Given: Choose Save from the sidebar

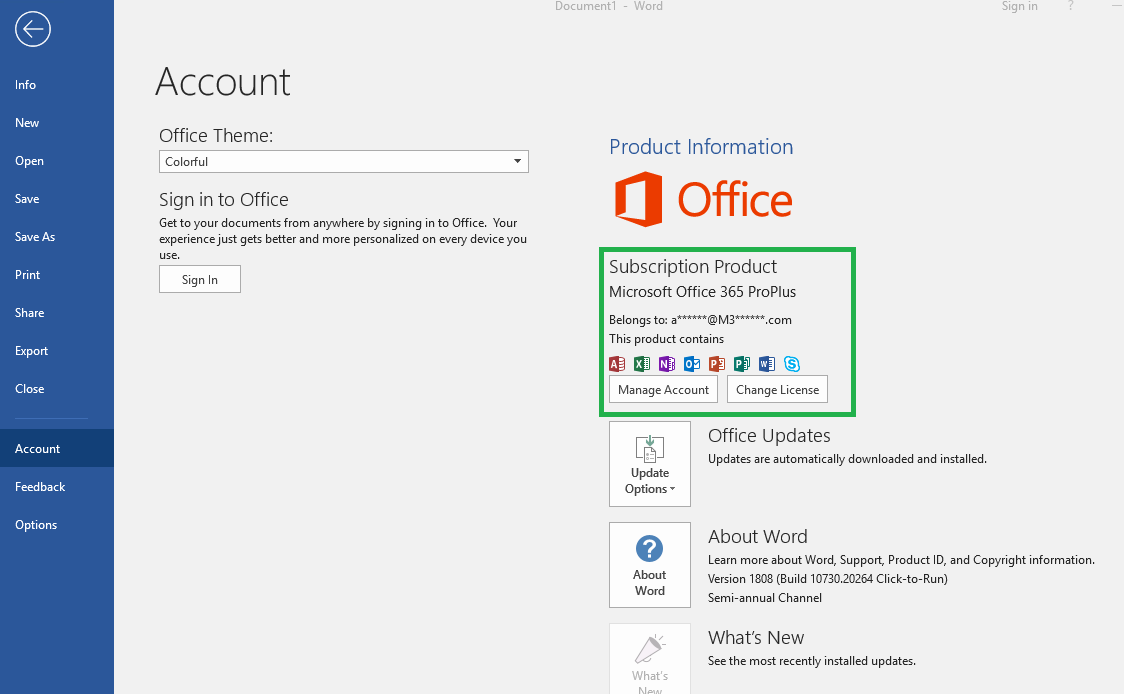Looking at the screenshot, I should (x=57, y=199).
